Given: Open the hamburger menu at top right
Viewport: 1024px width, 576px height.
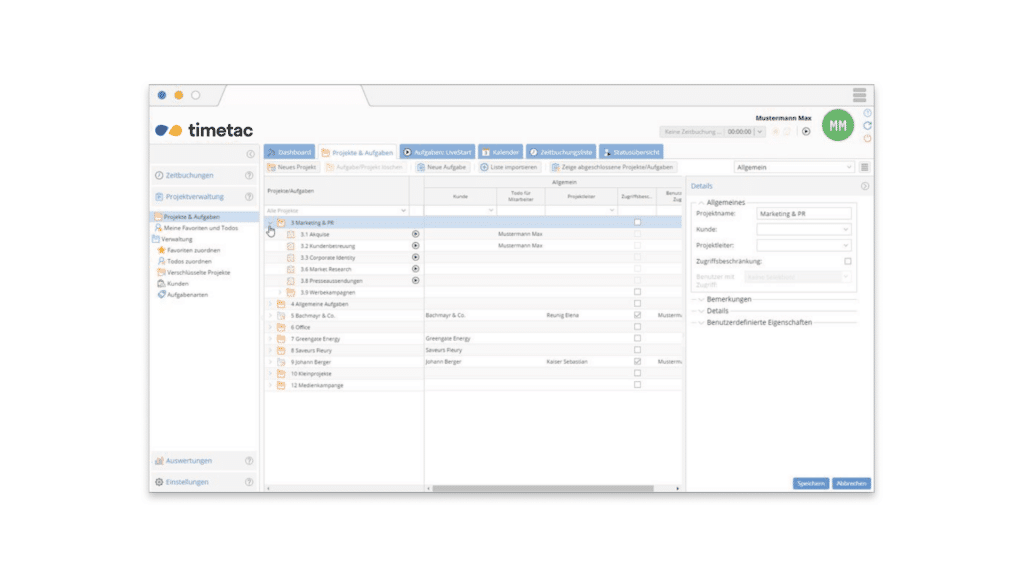Looking at the screenshot, I should tap(859, 95).
